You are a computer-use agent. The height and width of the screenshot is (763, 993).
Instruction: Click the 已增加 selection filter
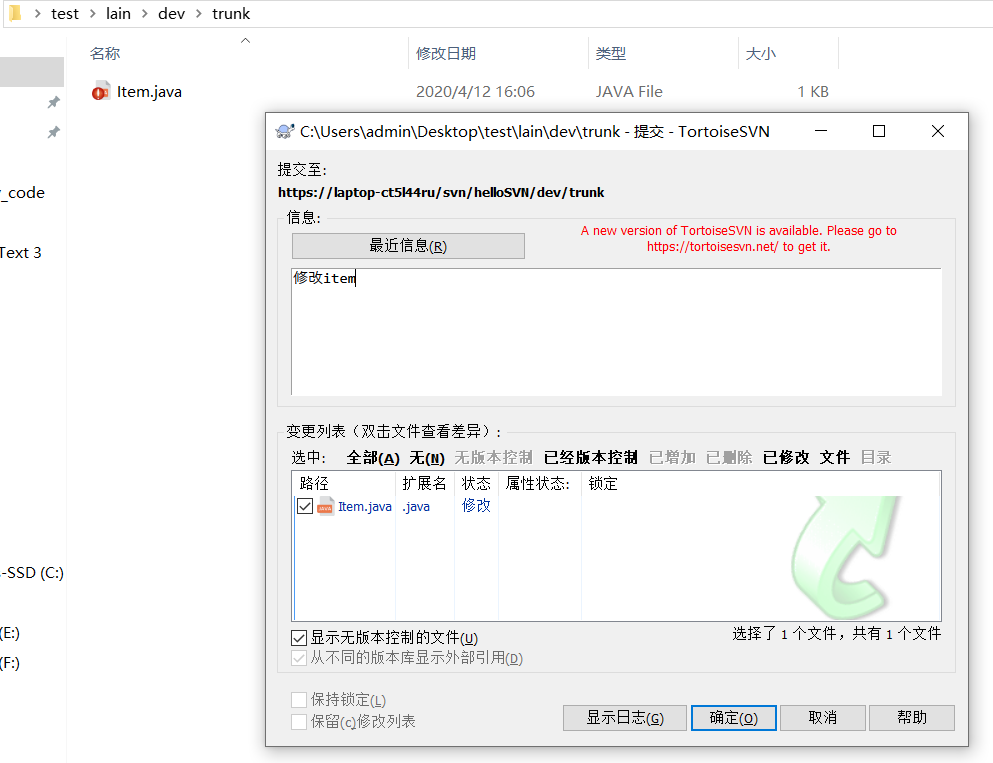click(672, 458)
